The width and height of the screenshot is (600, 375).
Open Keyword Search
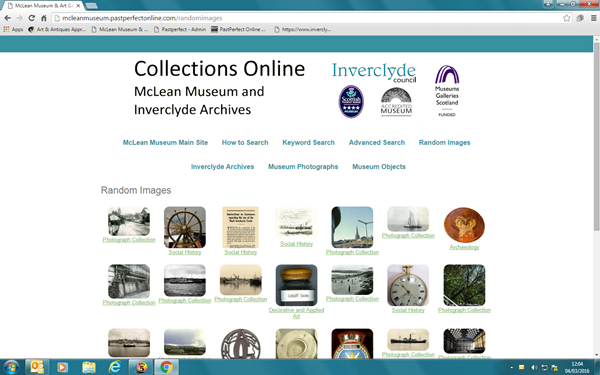click(308, 142)
